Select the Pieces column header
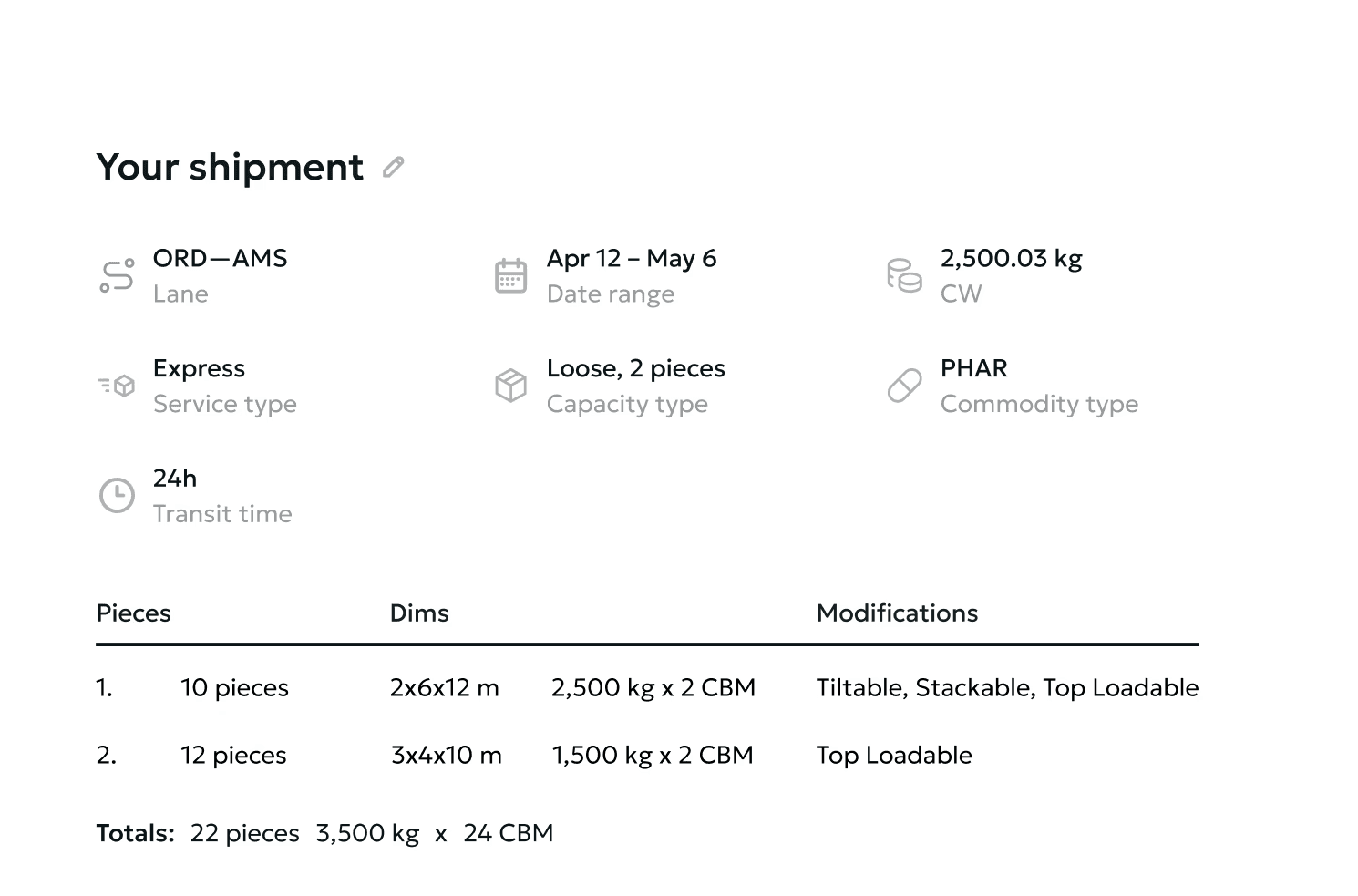Screen dimensions: 1358x896 click(134, 613)
